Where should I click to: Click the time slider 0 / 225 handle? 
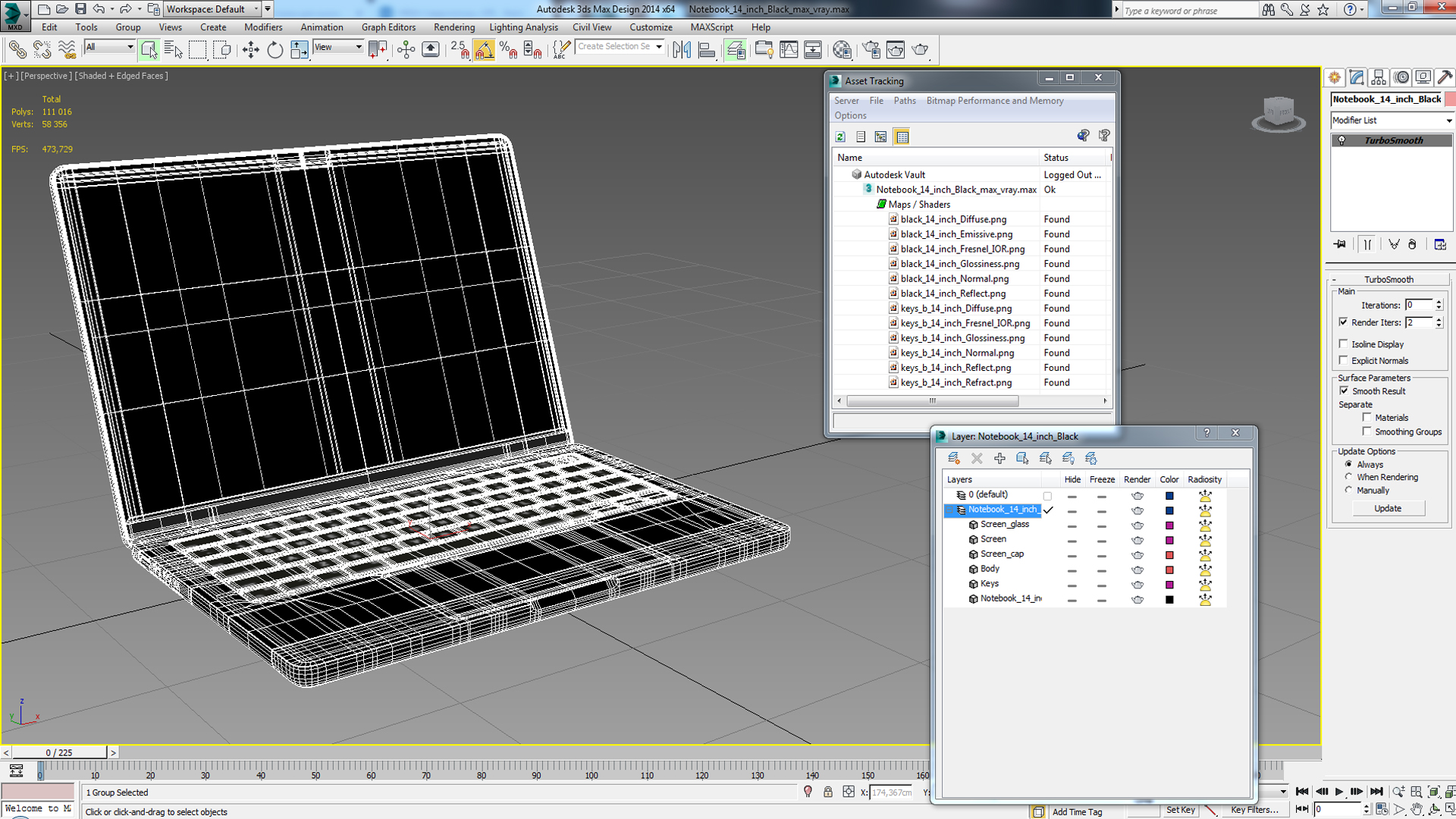coord(59,752)
